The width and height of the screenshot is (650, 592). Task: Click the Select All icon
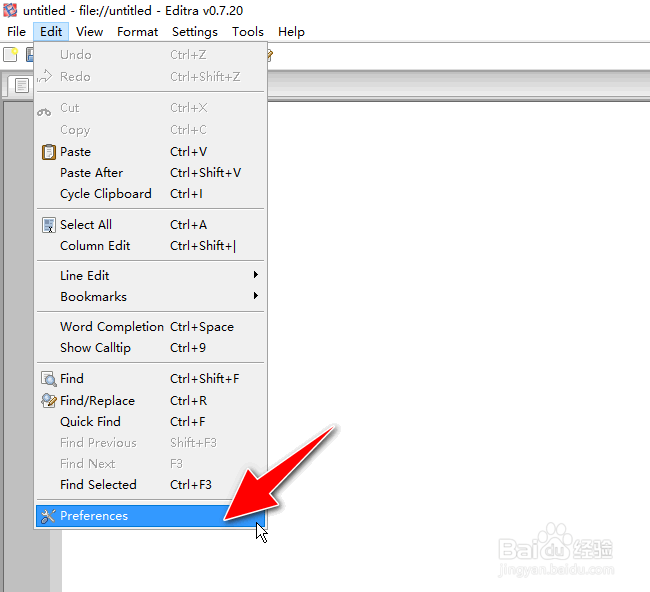pos(49,225)
